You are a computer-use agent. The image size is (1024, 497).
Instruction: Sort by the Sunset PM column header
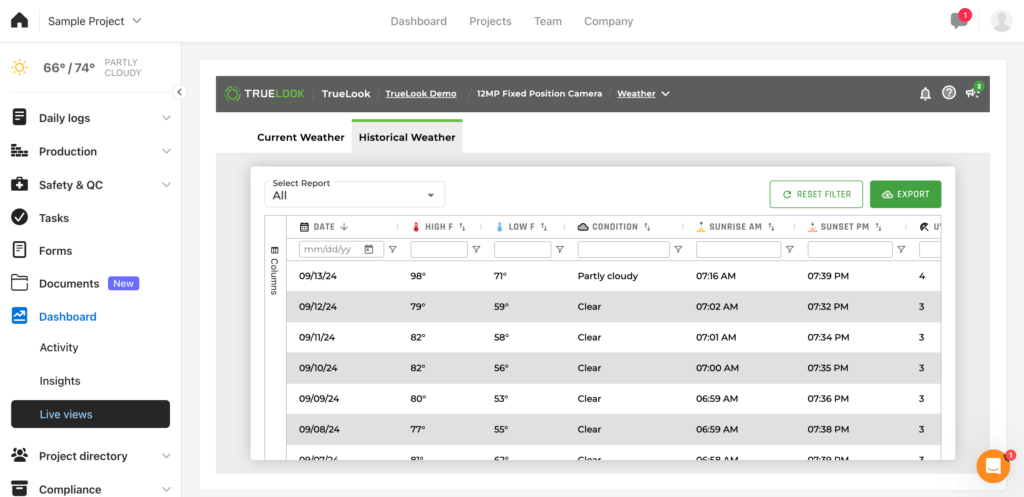(845, 227)
